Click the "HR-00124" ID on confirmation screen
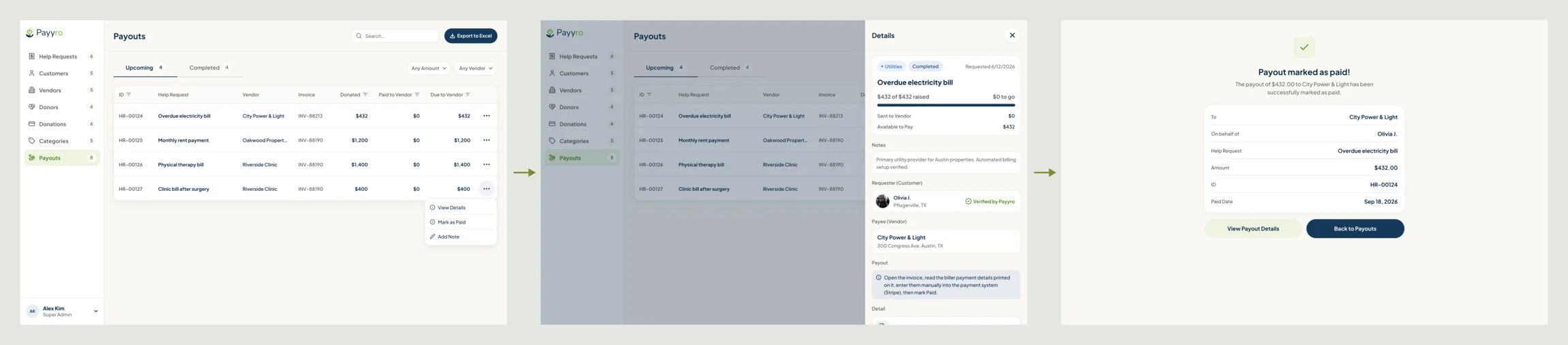Viewport: 1568px width, 345px height. [x=1383, y=185]
